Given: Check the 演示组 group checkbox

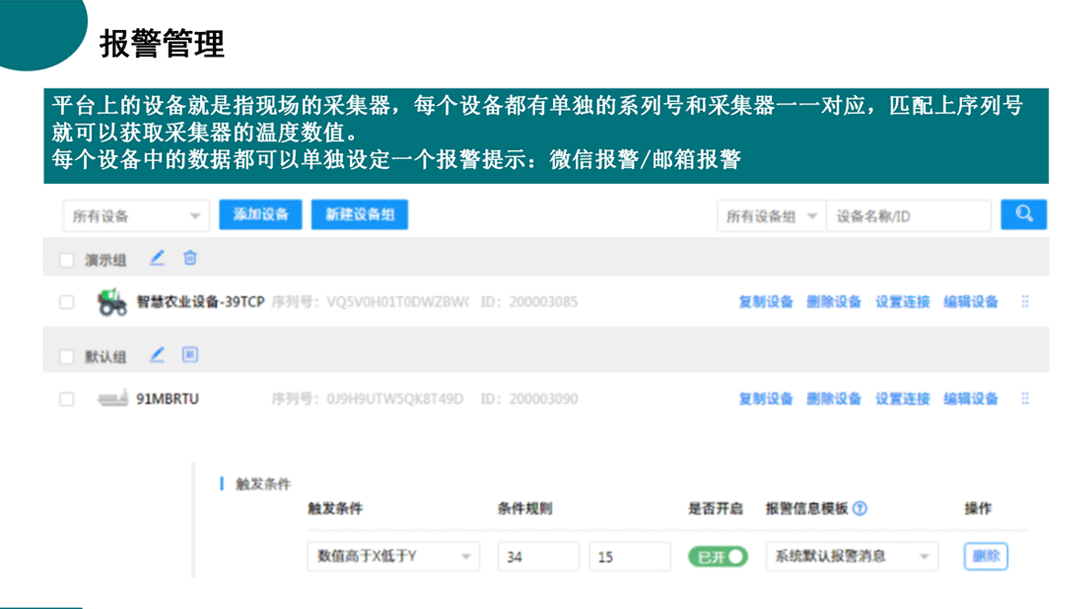Looking at the screenshot, I should tap(67, 260).
